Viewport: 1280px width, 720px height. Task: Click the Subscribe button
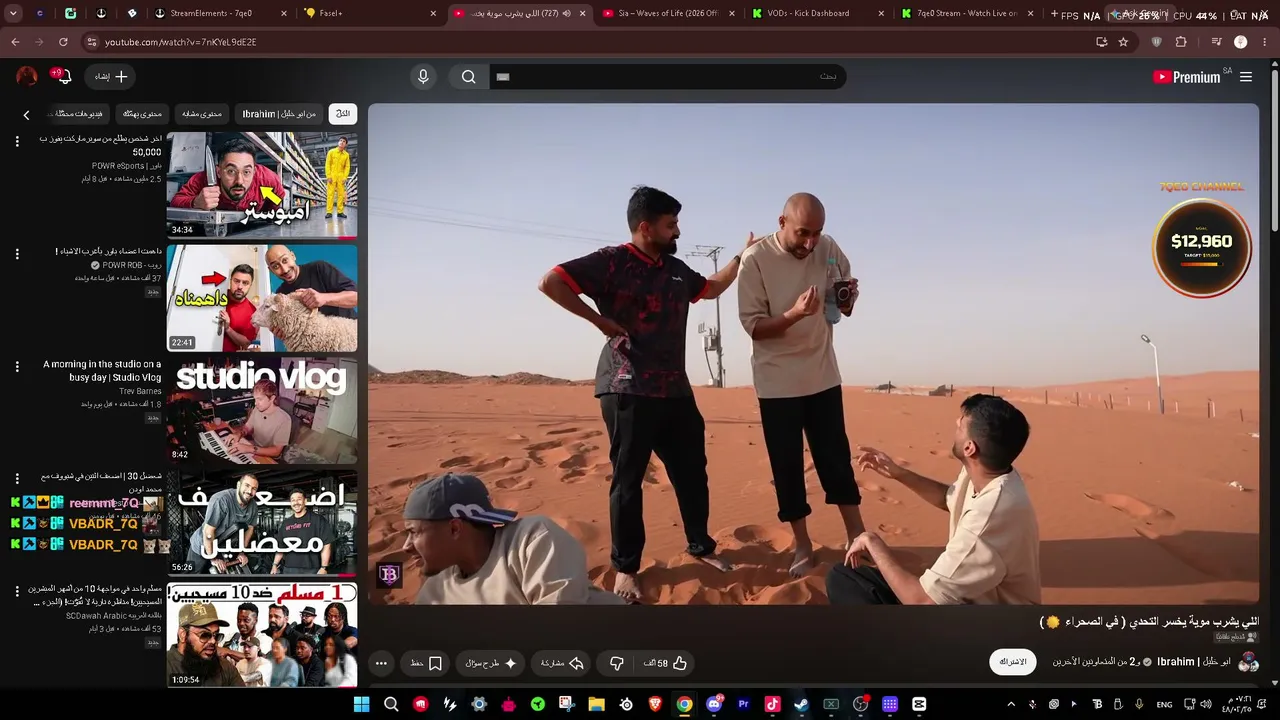[x=1013, y=662]
